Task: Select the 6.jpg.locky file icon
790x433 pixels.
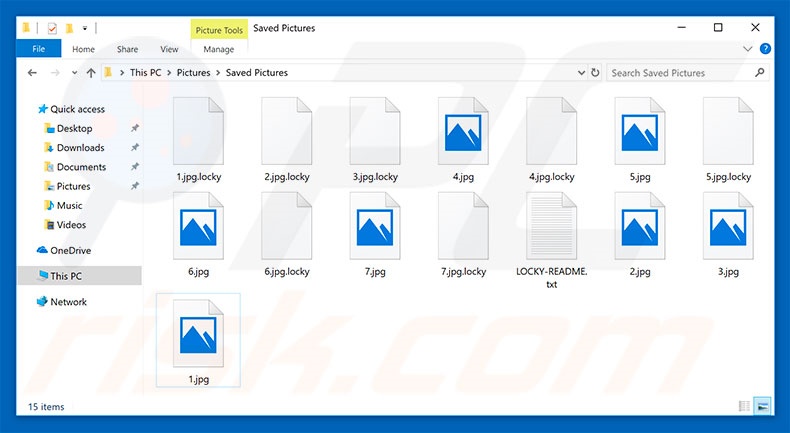Action: click(287, 226)
